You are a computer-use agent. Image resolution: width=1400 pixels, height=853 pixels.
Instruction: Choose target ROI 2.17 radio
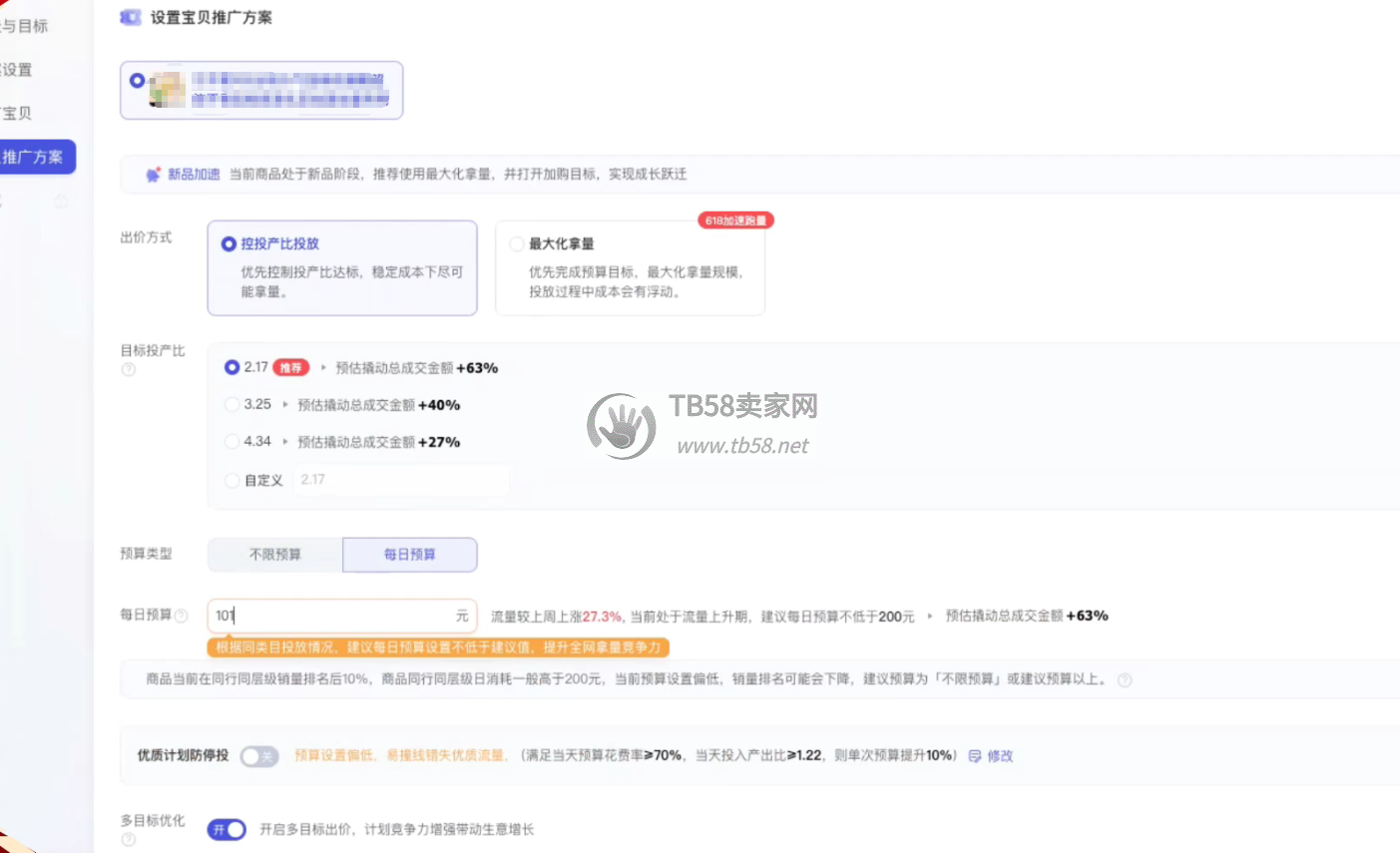click(x=232, y=367)
